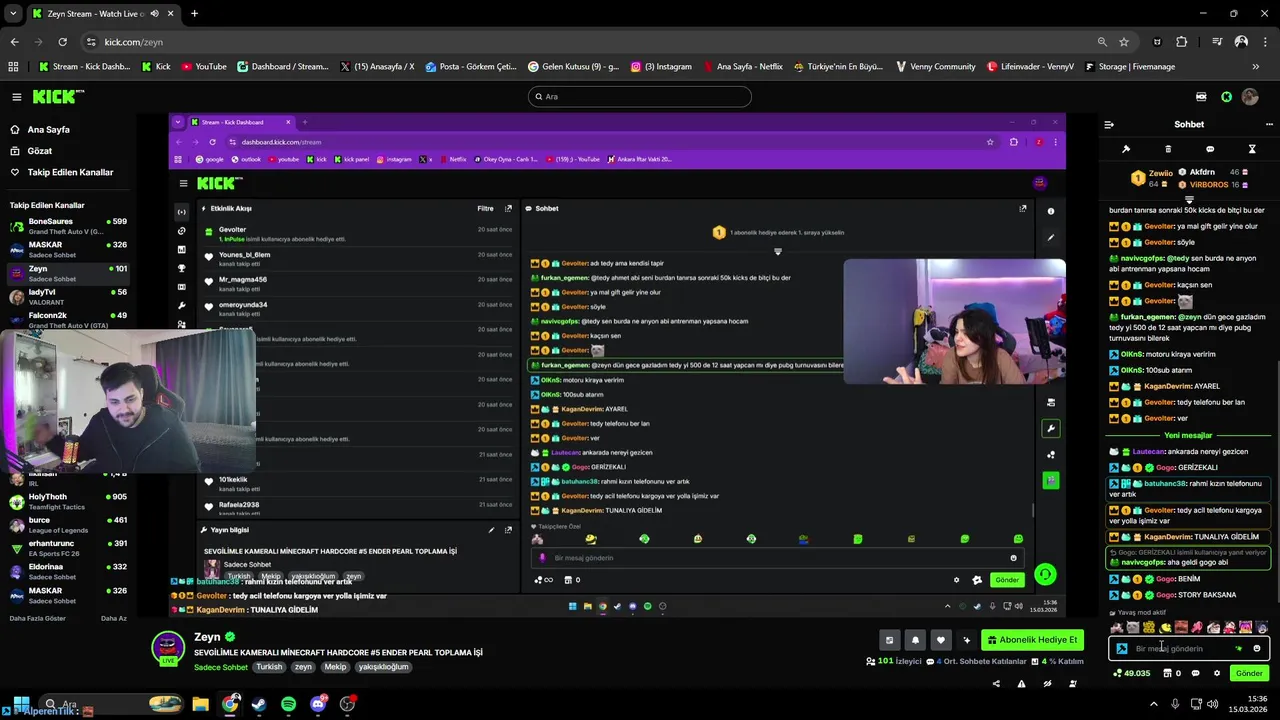This screenshot has width=1280, height=720.
Task: Click Daha Az link in sidebar
Action: 114,618
